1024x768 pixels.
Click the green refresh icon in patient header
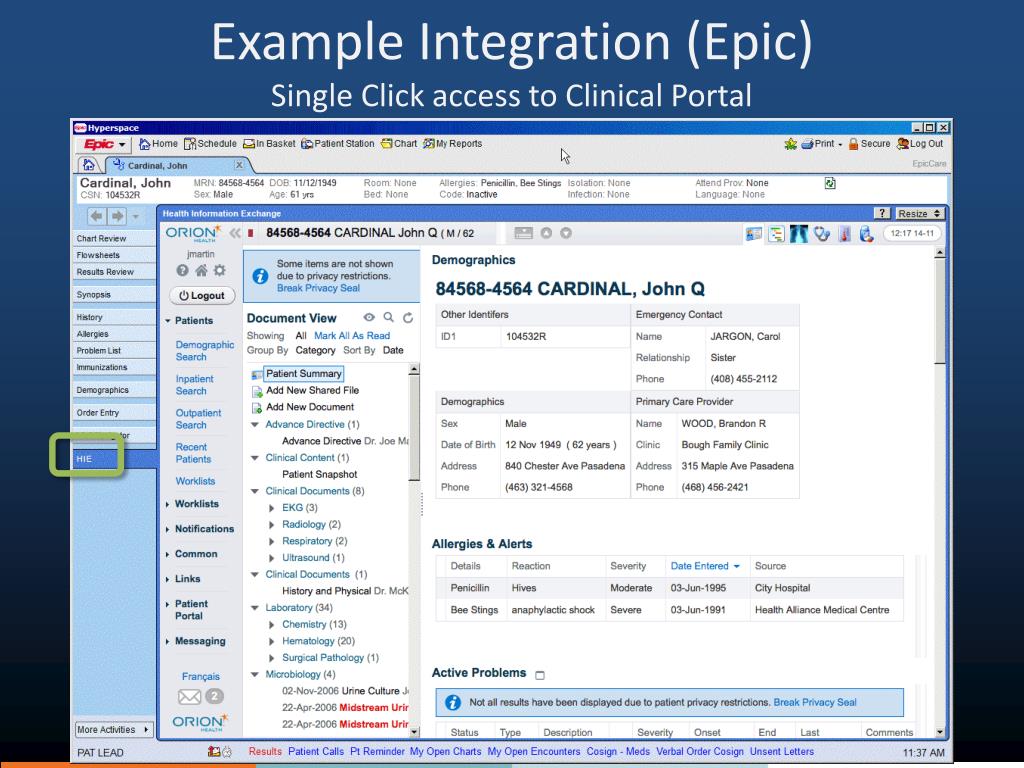(829, 184)
